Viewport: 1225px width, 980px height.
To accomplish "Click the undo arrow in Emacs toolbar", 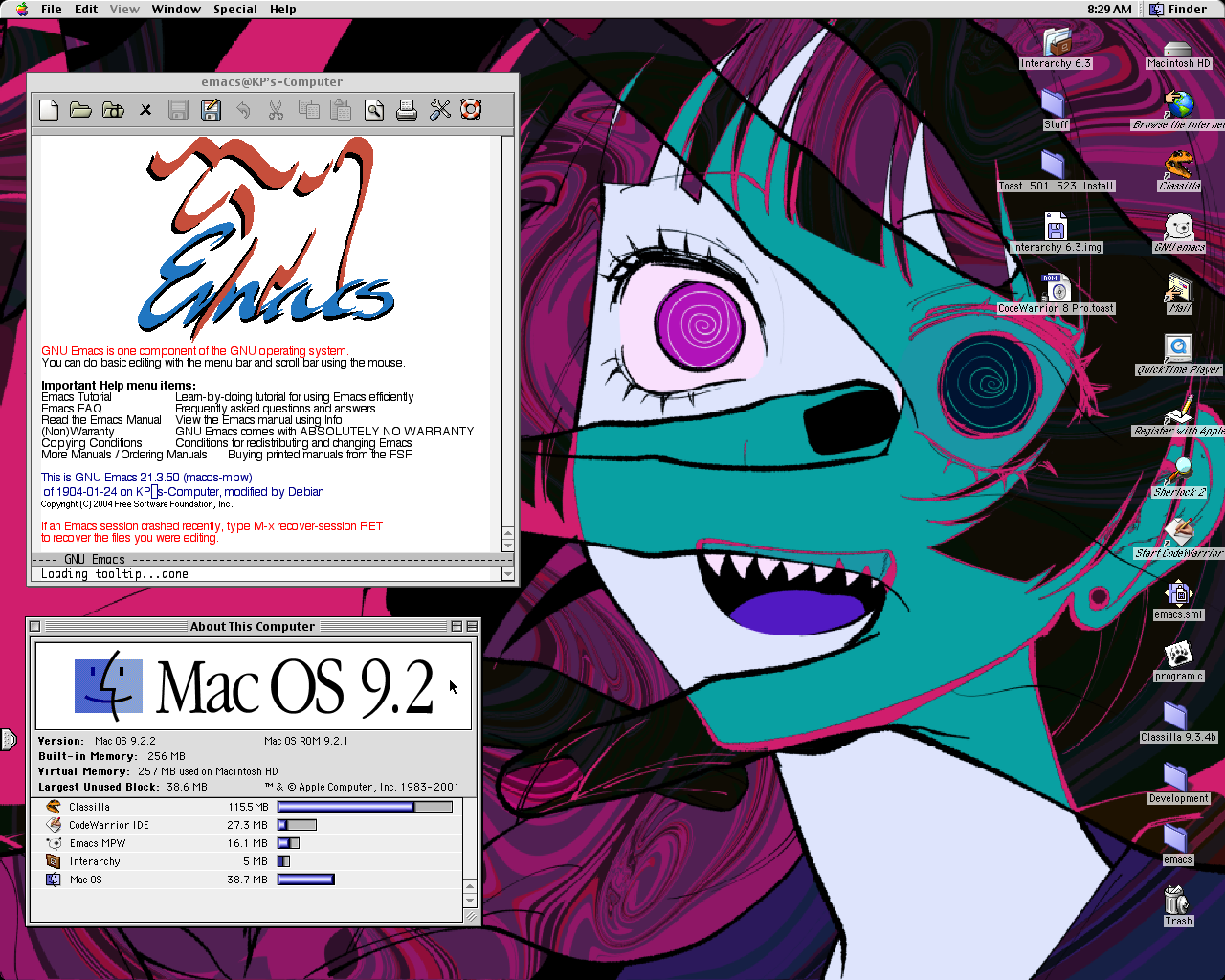I will [243, 110].
